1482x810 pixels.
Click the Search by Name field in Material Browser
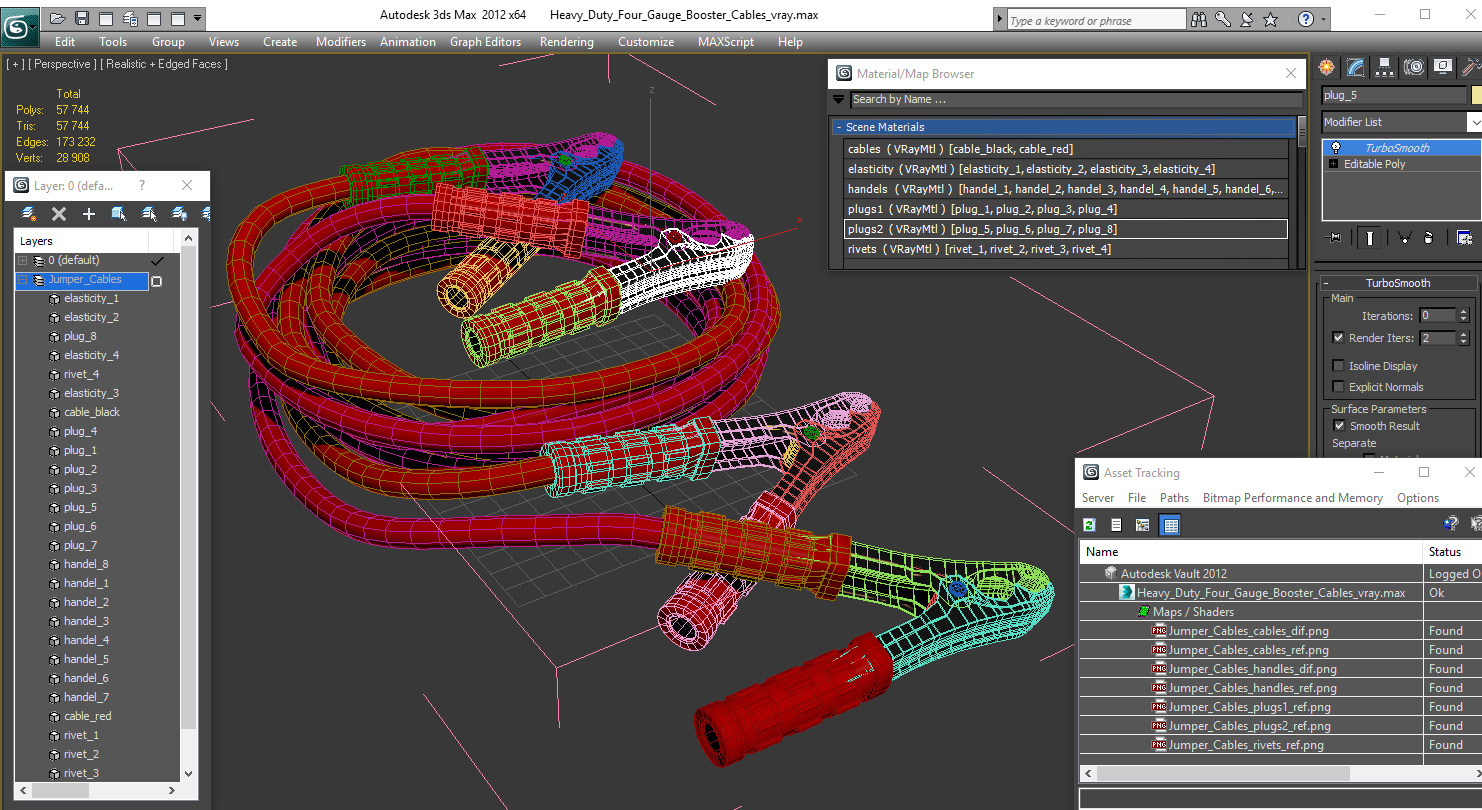pyautogui.click(x=1076, y=99)
